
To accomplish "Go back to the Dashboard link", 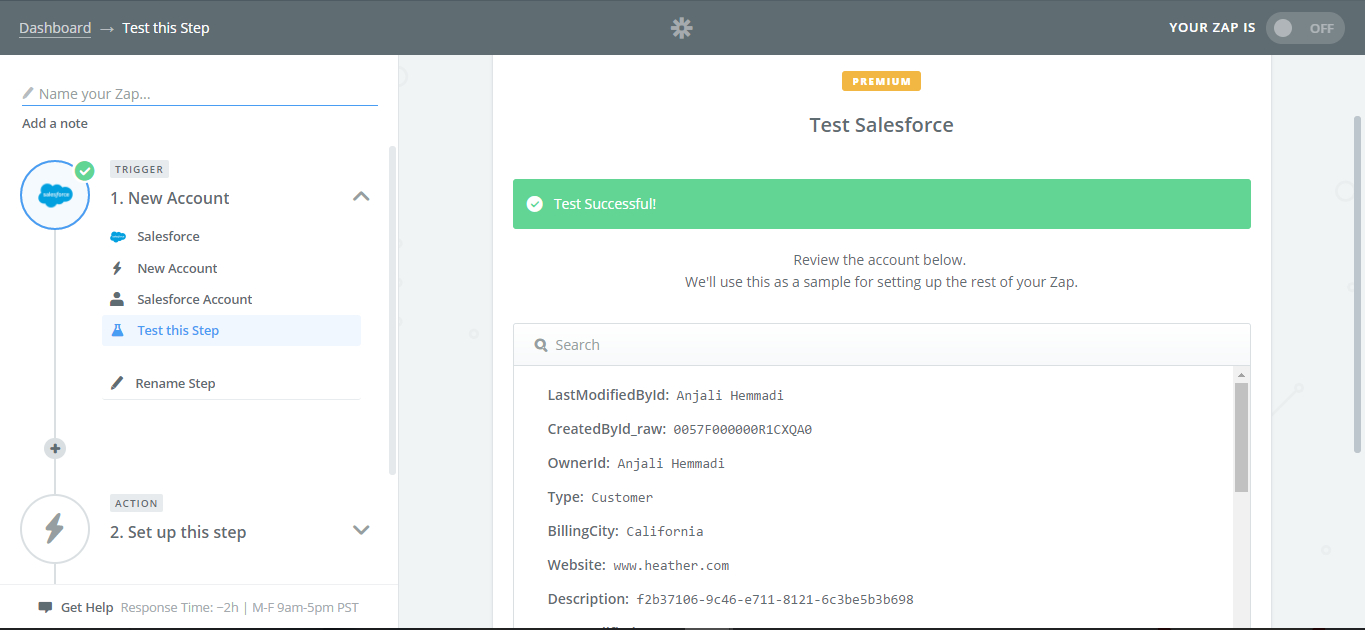I will pyautogui.click(x=55, y=28).
